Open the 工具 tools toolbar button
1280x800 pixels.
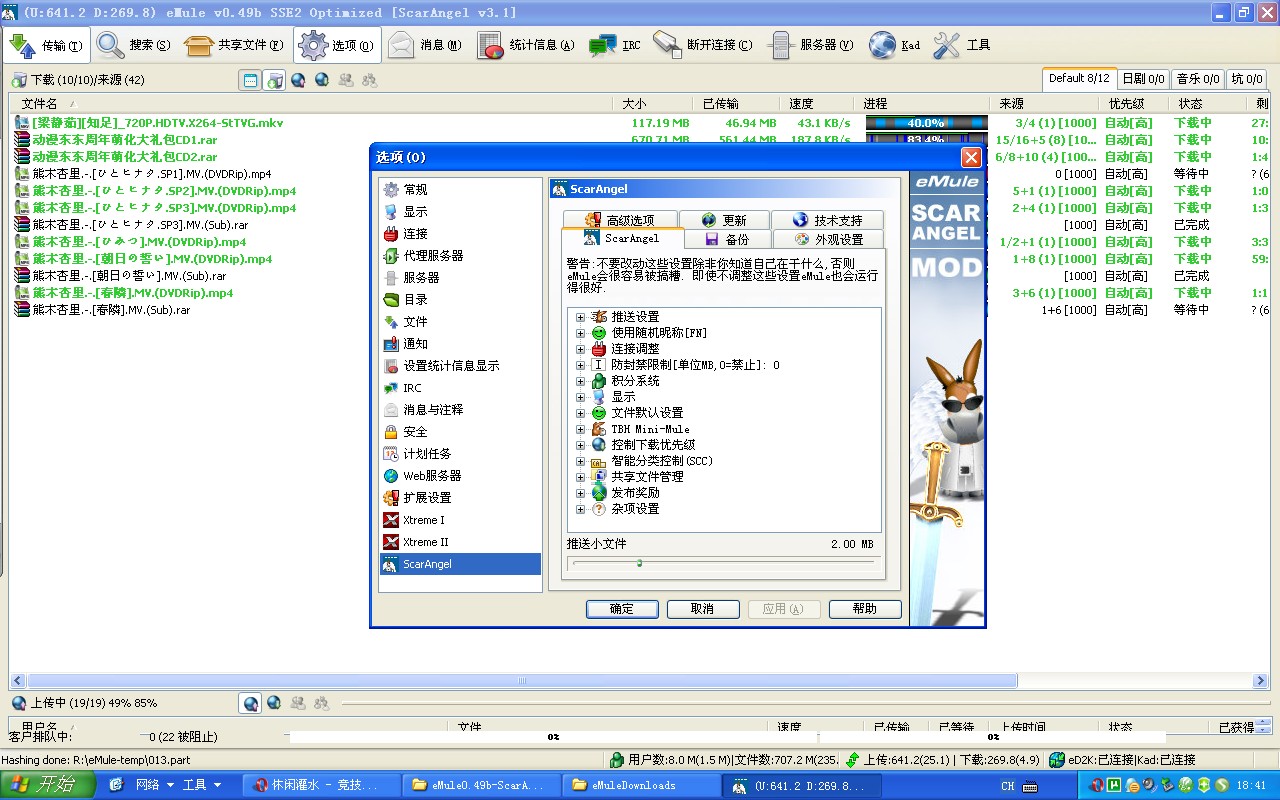pos(962,45)
